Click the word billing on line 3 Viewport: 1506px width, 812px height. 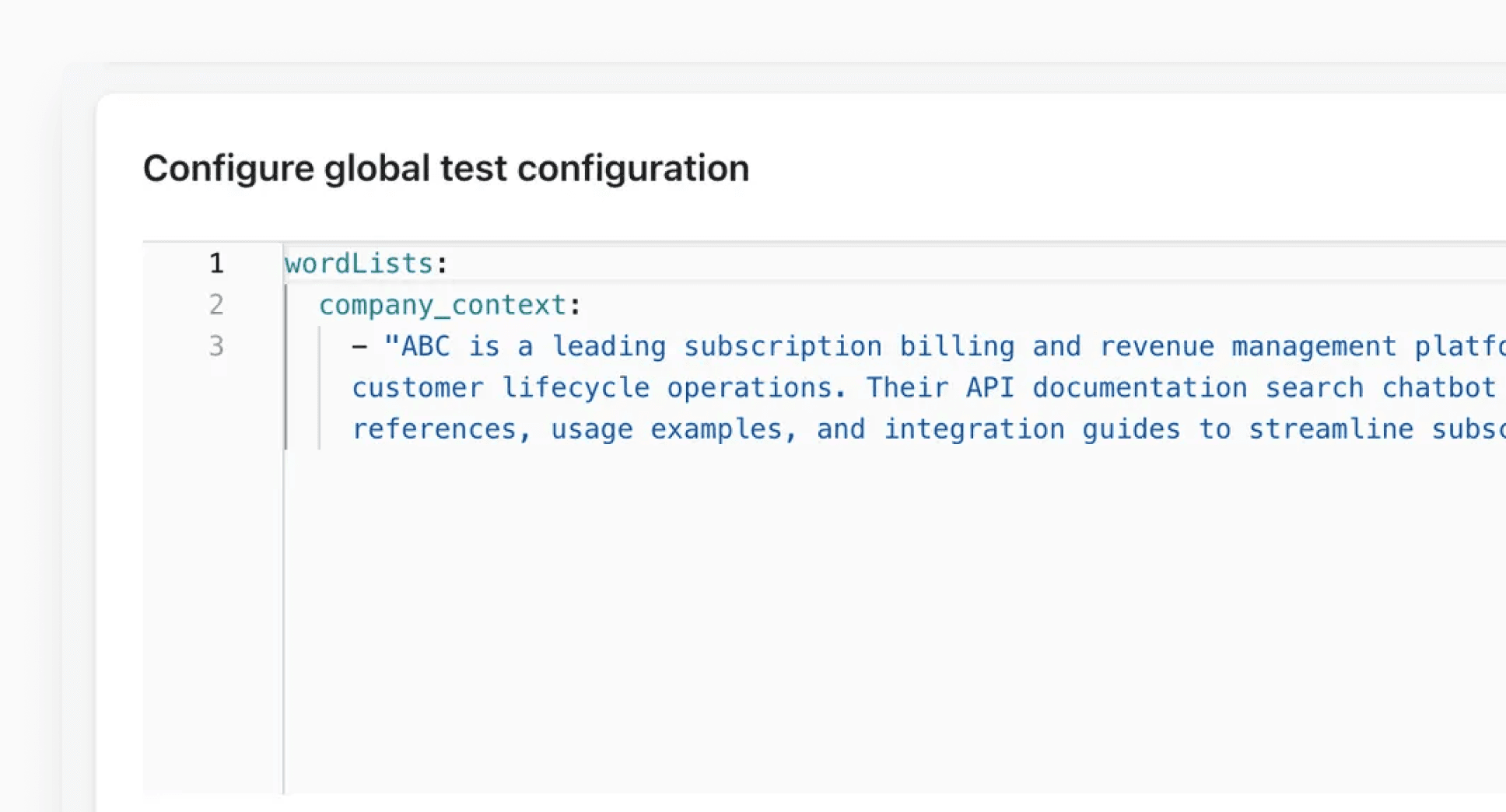click(958, 345)
